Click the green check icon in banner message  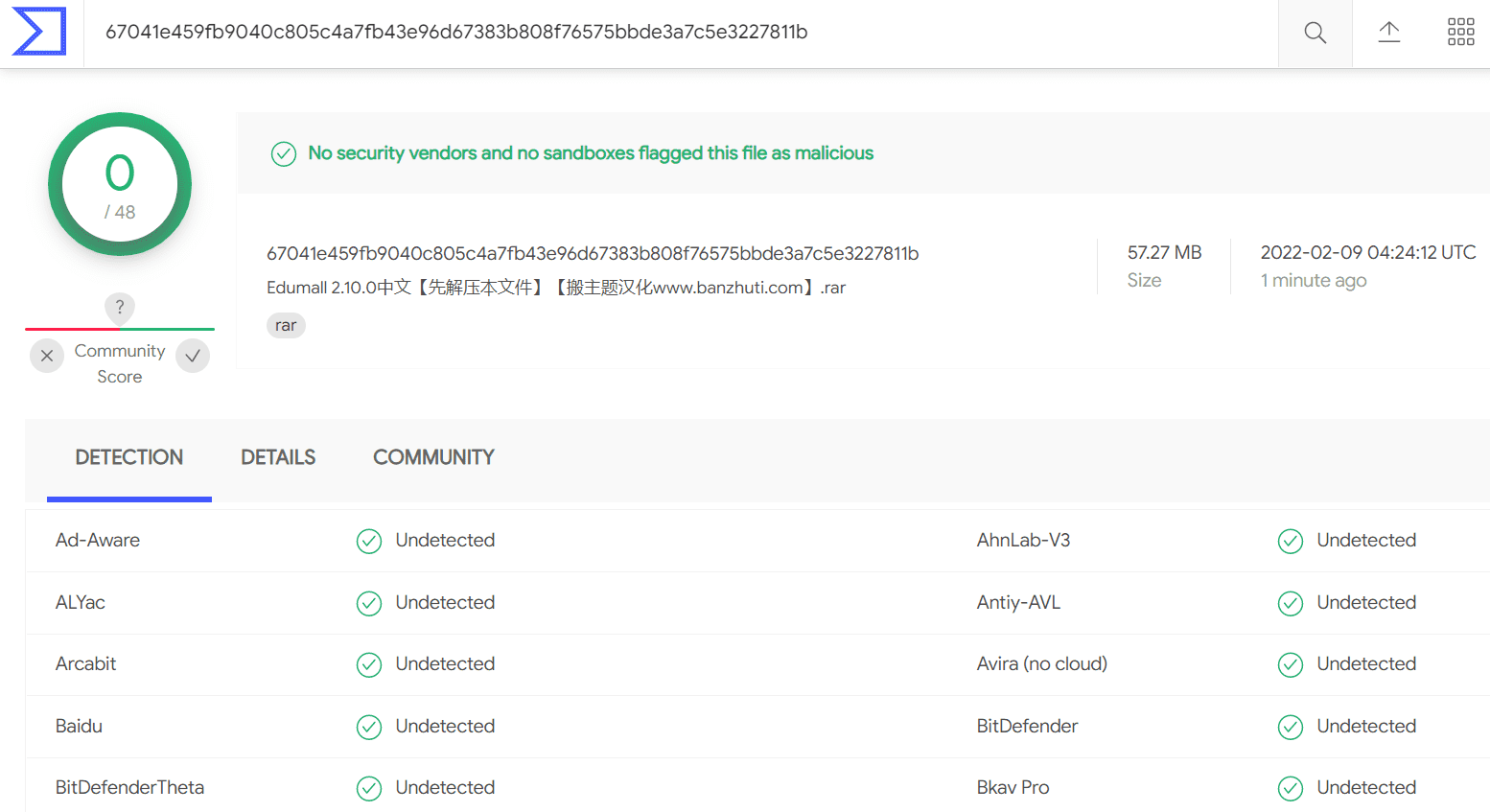(x=284, y=153)
